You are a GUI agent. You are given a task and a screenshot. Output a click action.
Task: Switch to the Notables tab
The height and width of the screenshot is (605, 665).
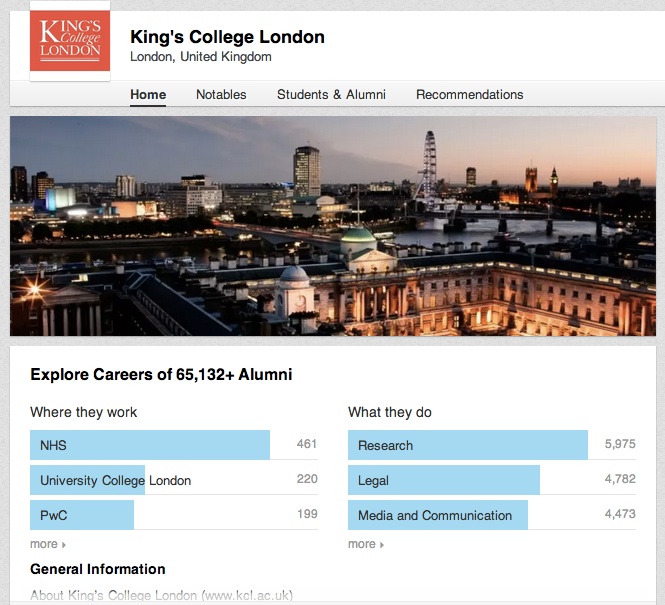(x=221, y=95)
